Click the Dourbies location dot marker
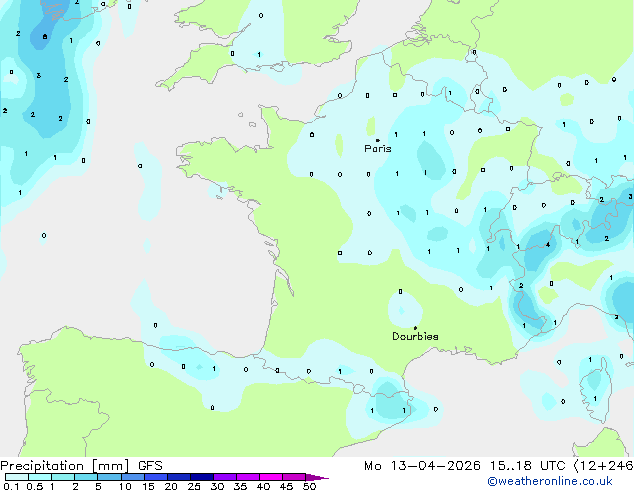 coord(415,328)
